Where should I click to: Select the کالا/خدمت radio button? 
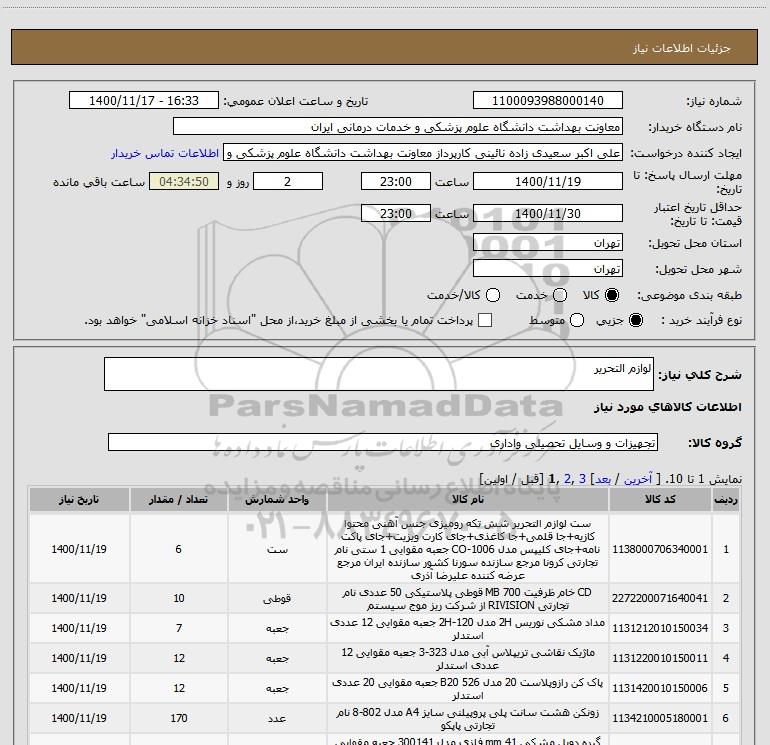click(x=493, y=295)
